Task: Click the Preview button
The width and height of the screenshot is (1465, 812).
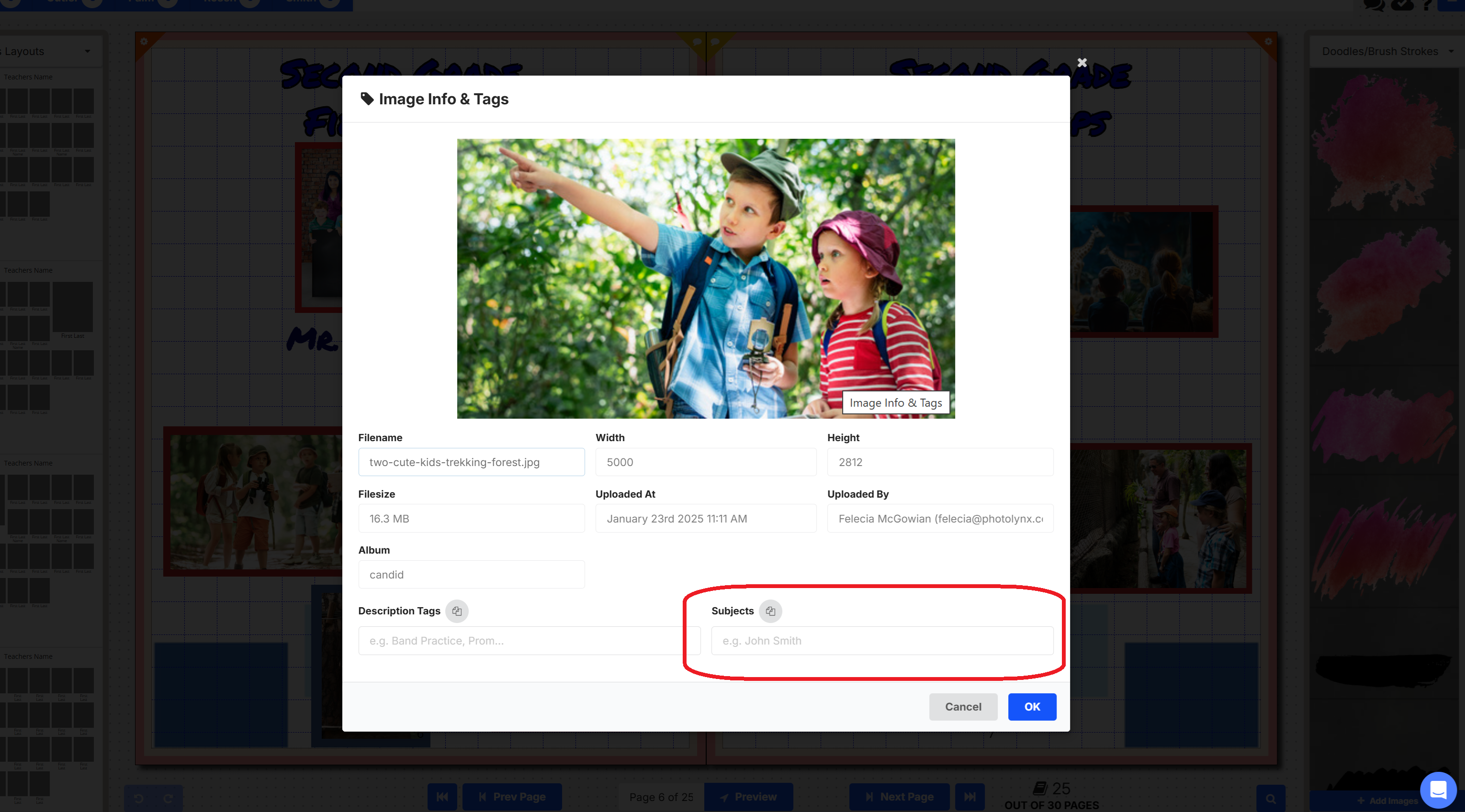Action: click(748, 797)
